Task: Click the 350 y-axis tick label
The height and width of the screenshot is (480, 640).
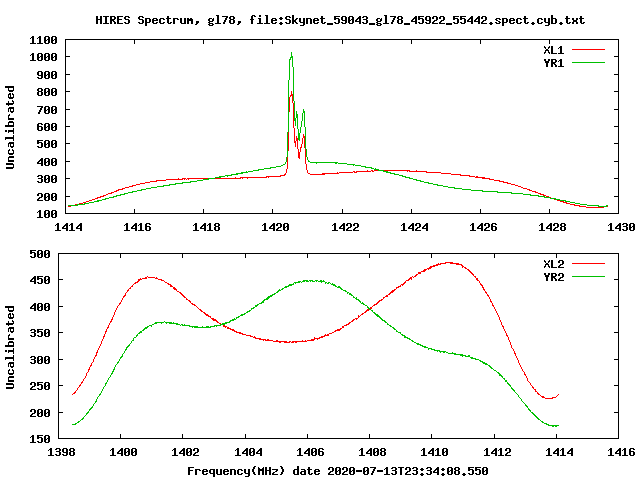Action: point(40,333)
